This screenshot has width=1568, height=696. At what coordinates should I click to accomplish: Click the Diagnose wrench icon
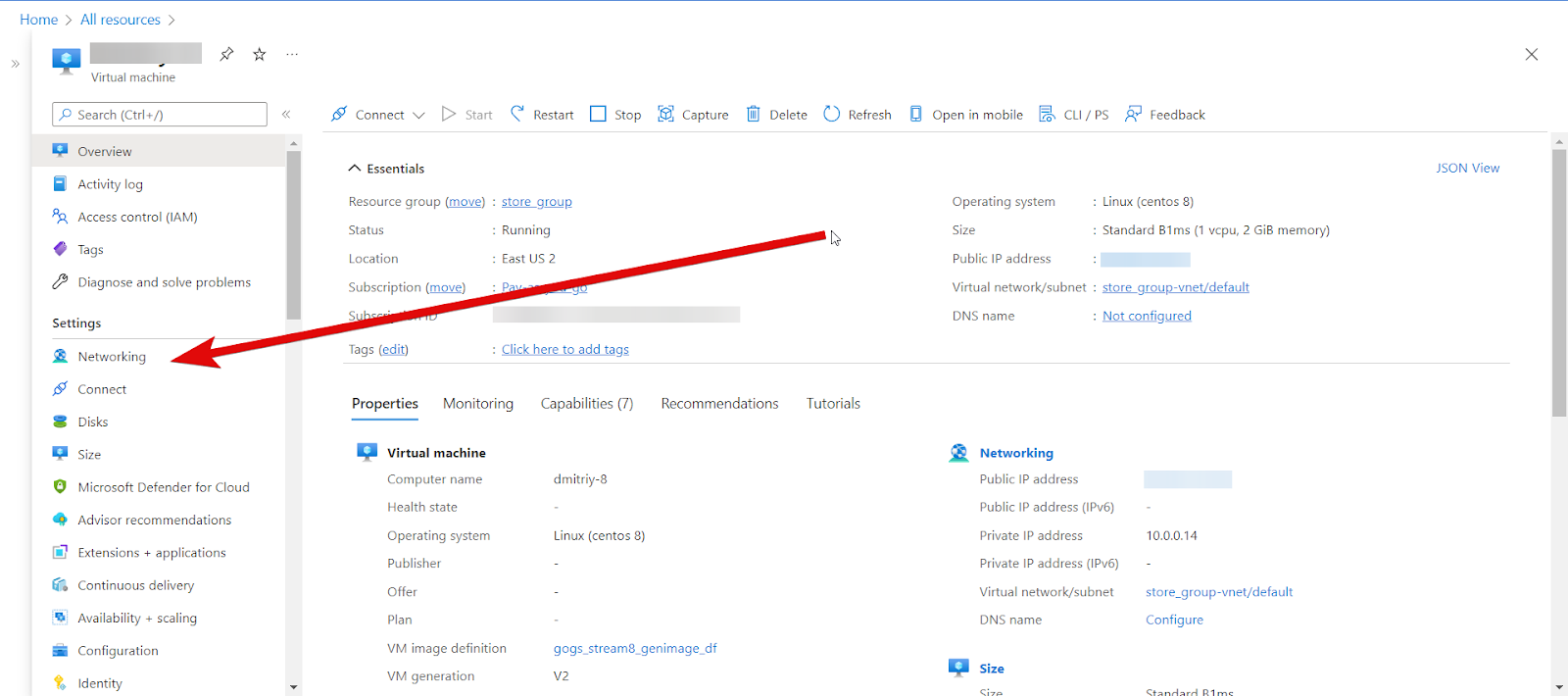60,282
